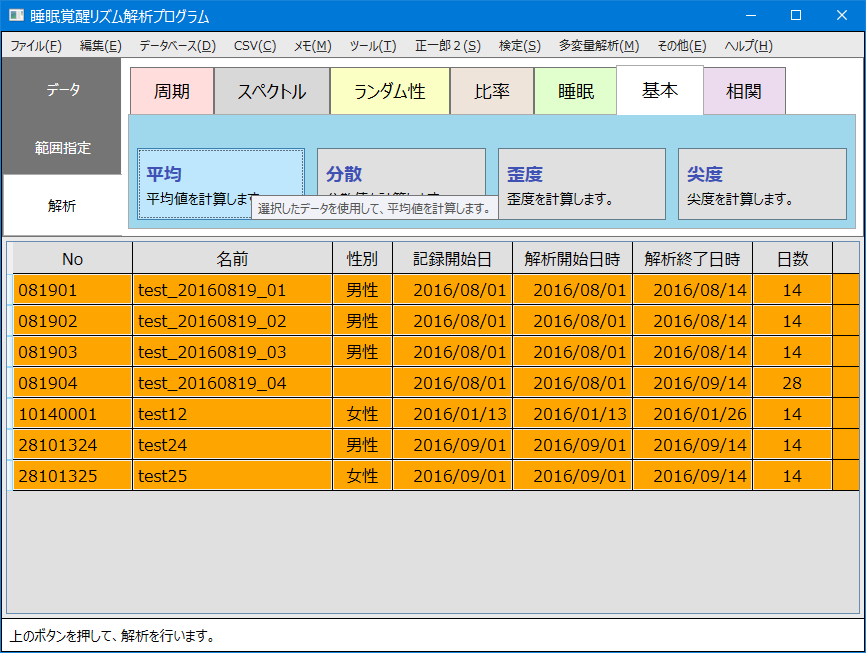
Task: Open the その他(E) menu
Action: pyautogui.click(x=682, y=46)
